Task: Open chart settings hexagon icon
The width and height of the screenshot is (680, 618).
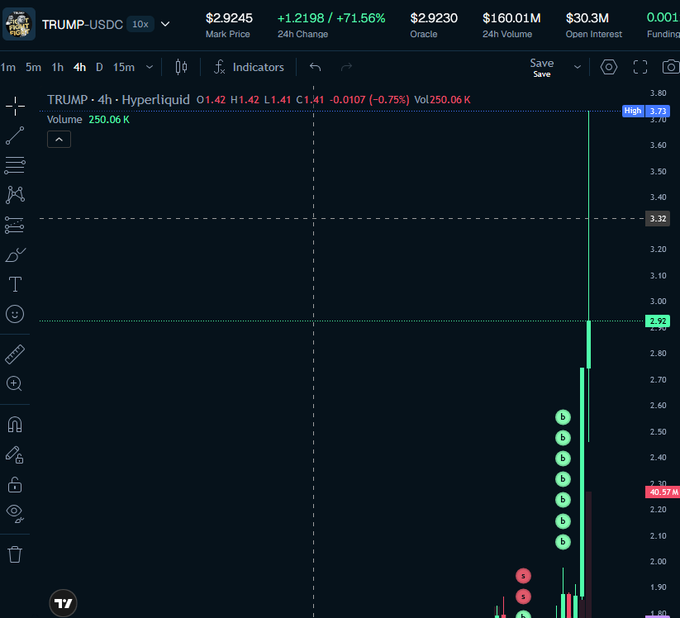Action: (x=609, y=67)
